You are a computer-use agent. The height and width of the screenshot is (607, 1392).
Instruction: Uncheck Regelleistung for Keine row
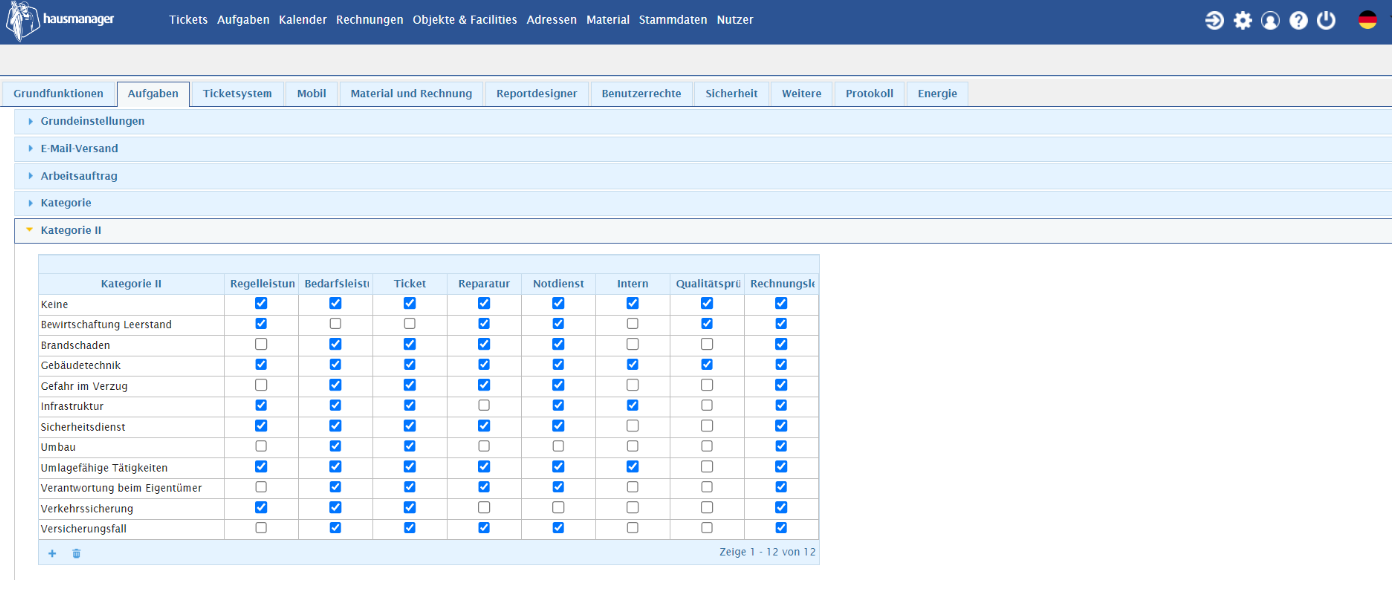[261, 303]
